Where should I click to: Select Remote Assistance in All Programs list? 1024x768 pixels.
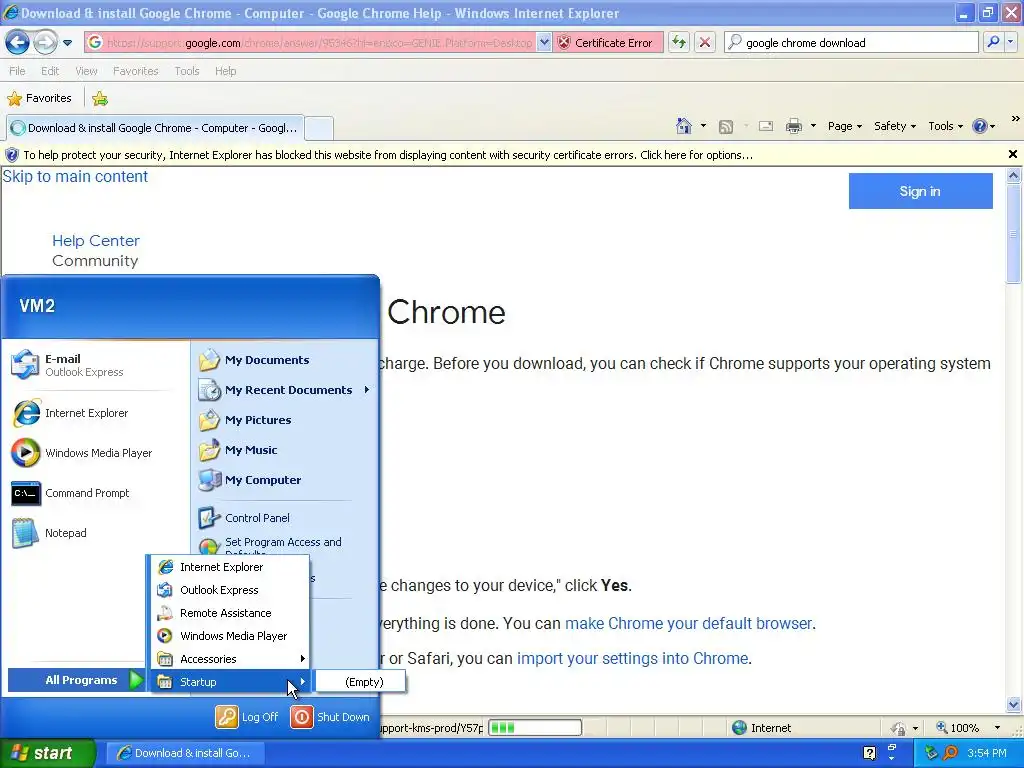point(230,613)
